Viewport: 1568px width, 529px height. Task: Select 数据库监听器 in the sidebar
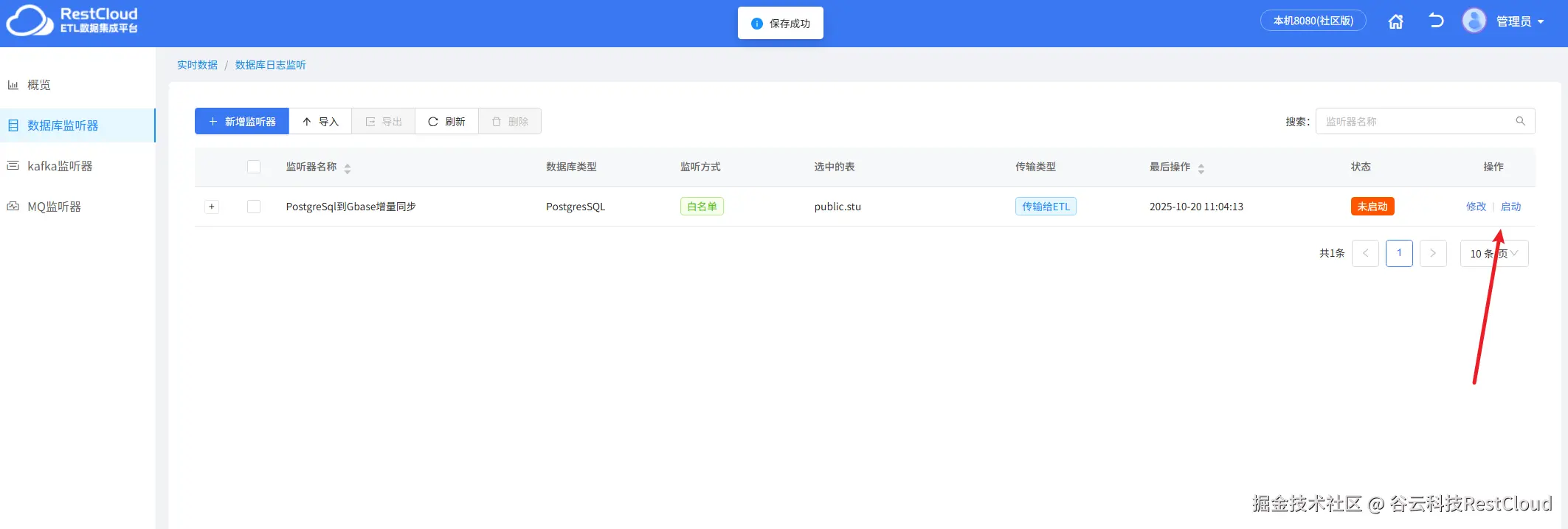point(77,125)
